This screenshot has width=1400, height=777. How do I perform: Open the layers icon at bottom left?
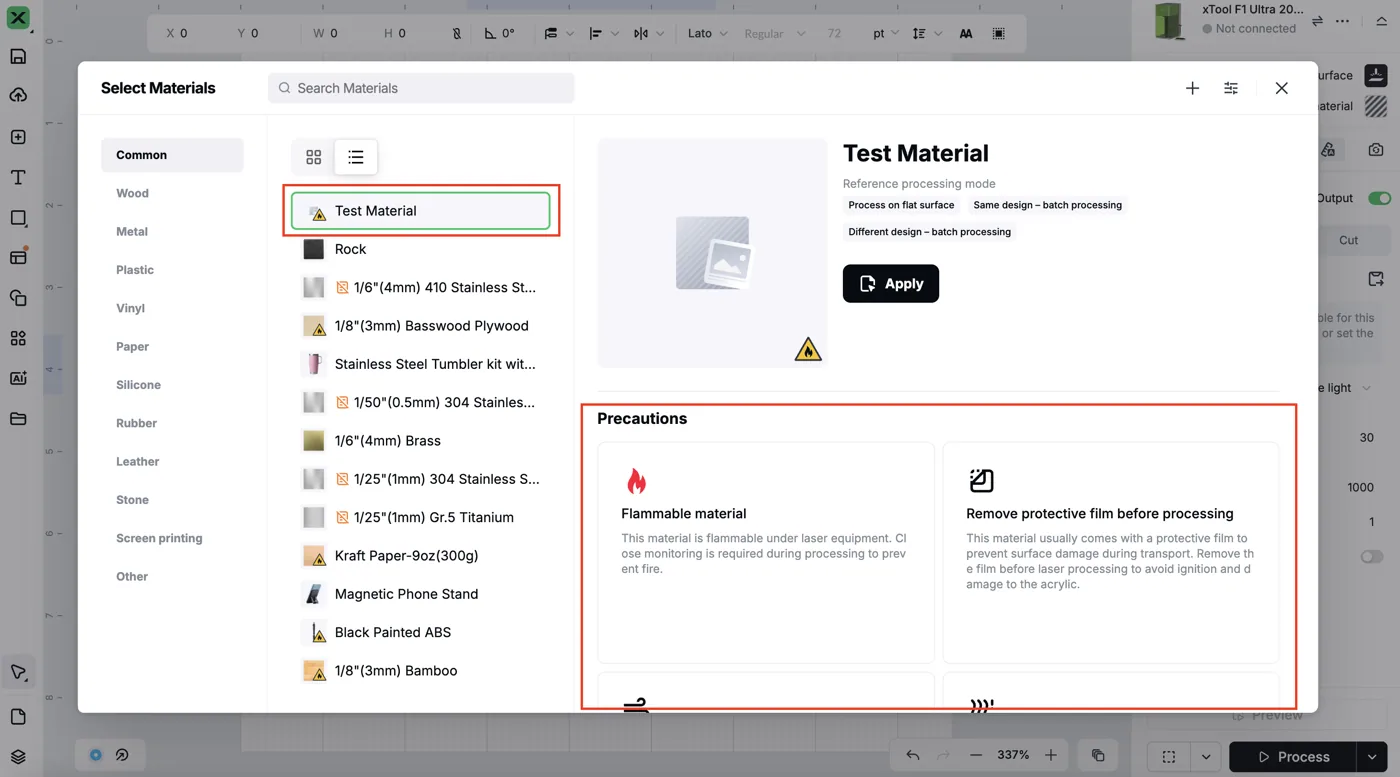18,757
